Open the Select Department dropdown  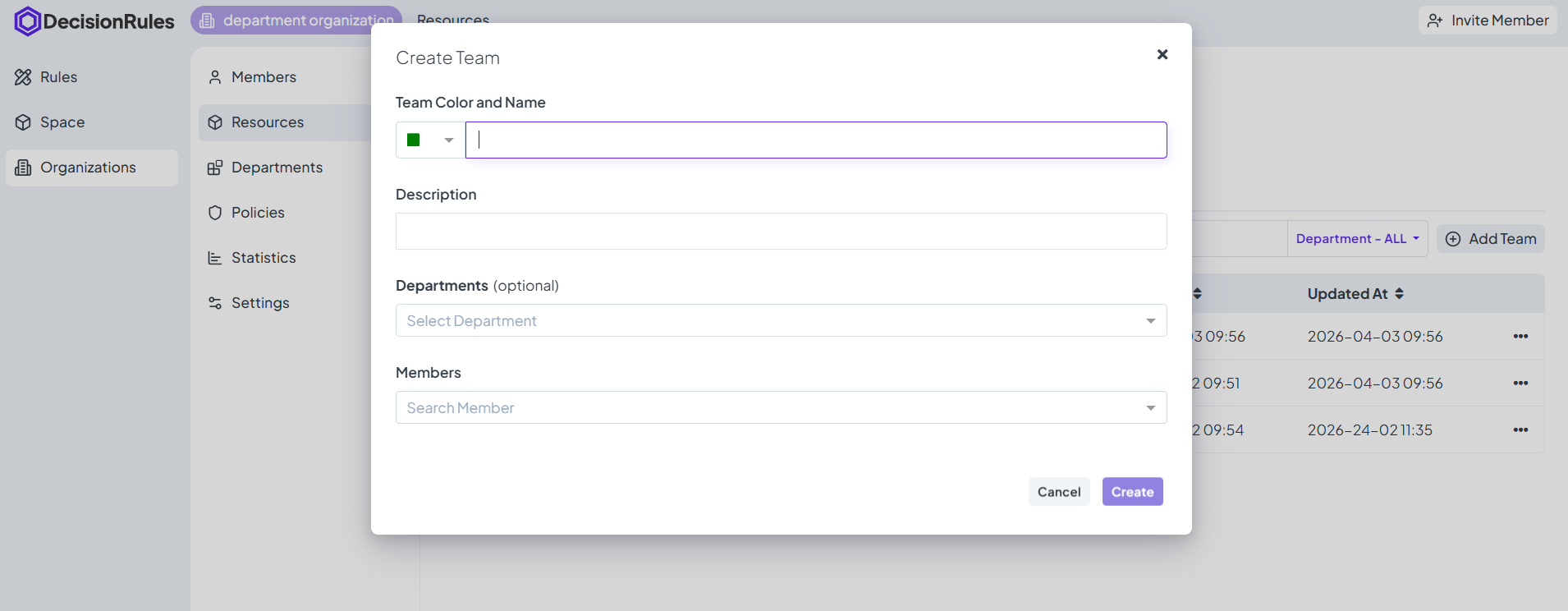tap(781, 321)
